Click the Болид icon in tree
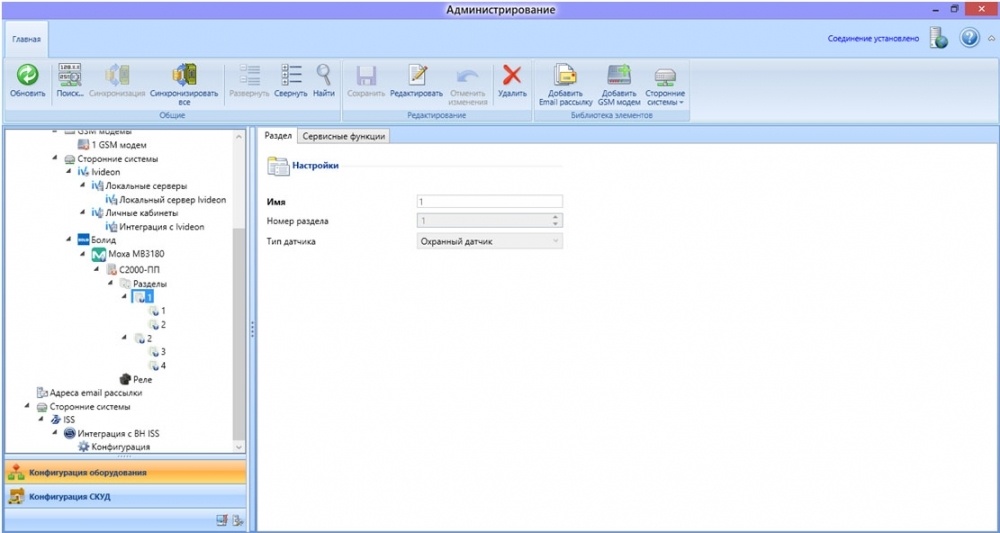The height and width of the screenshot is (533, 1000). click(84, 240)
